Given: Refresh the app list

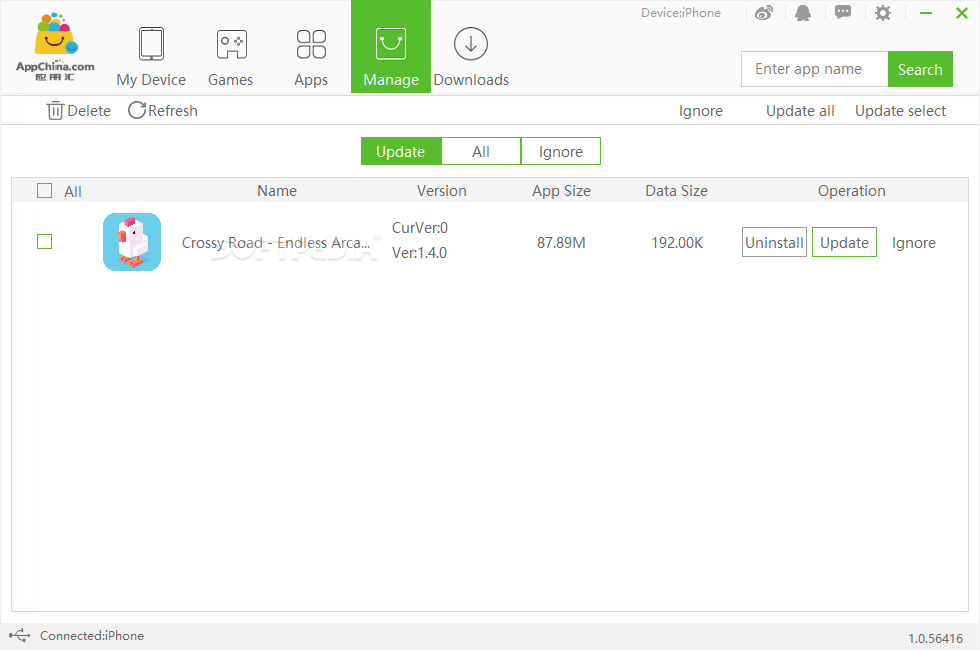Looking at the screenshot, I should coord(162,111).
